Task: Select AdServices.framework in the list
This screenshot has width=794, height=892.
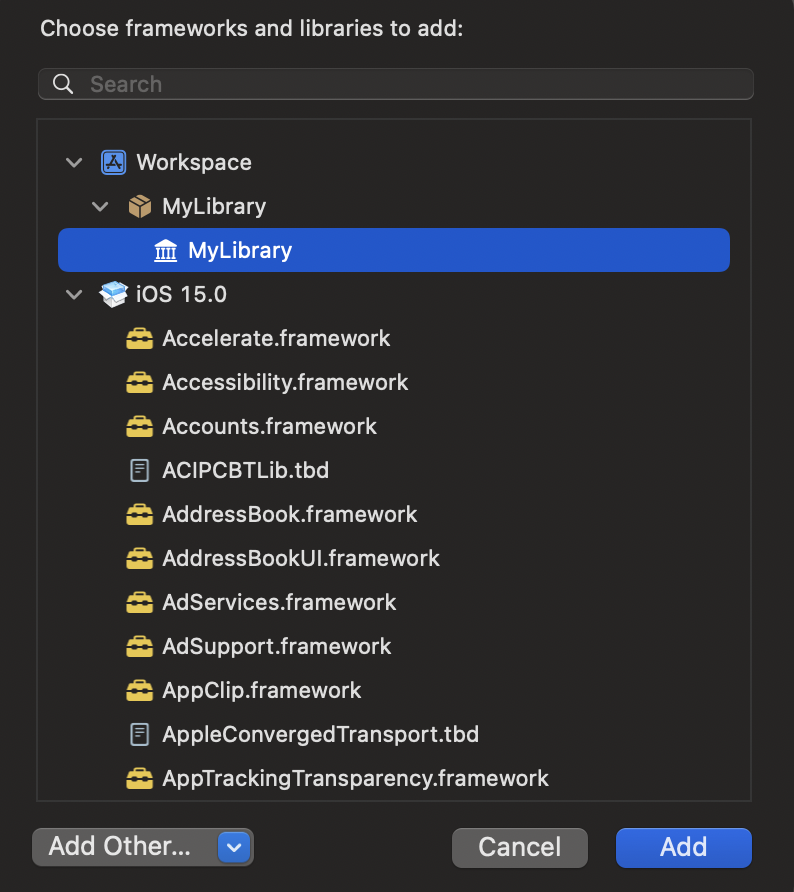Action: pyautogui.click(x=279, y=602)
